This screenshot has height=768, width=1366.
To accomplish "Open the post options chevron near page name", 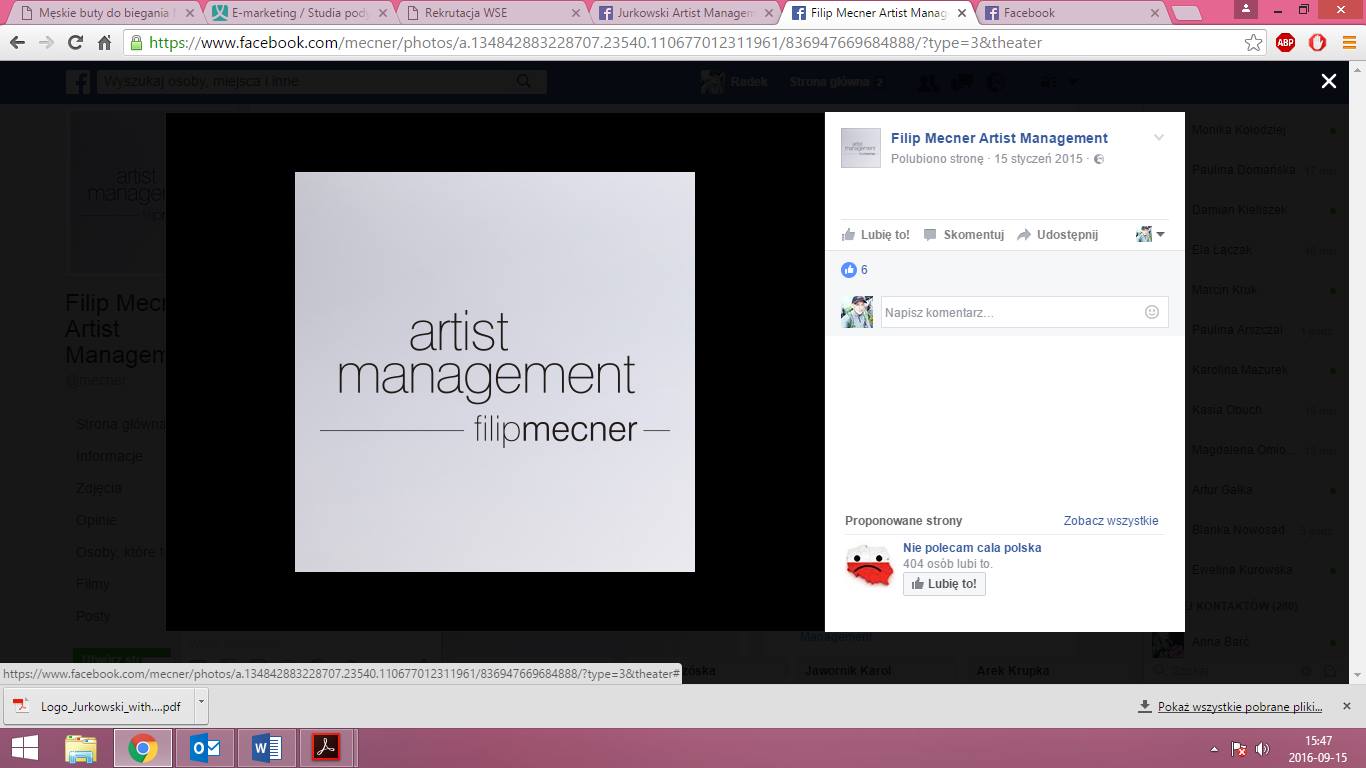I will click(1159, 138).
